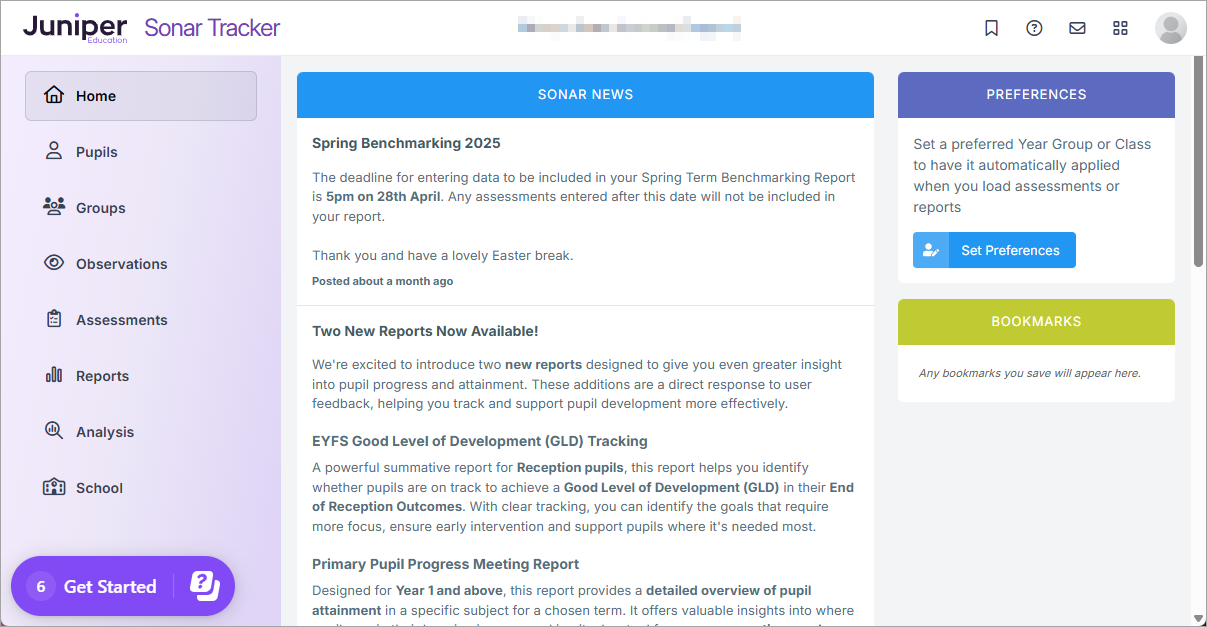Click the Juniper Education logo
This screenshot has width=1207, height=627.
(75, 27)
